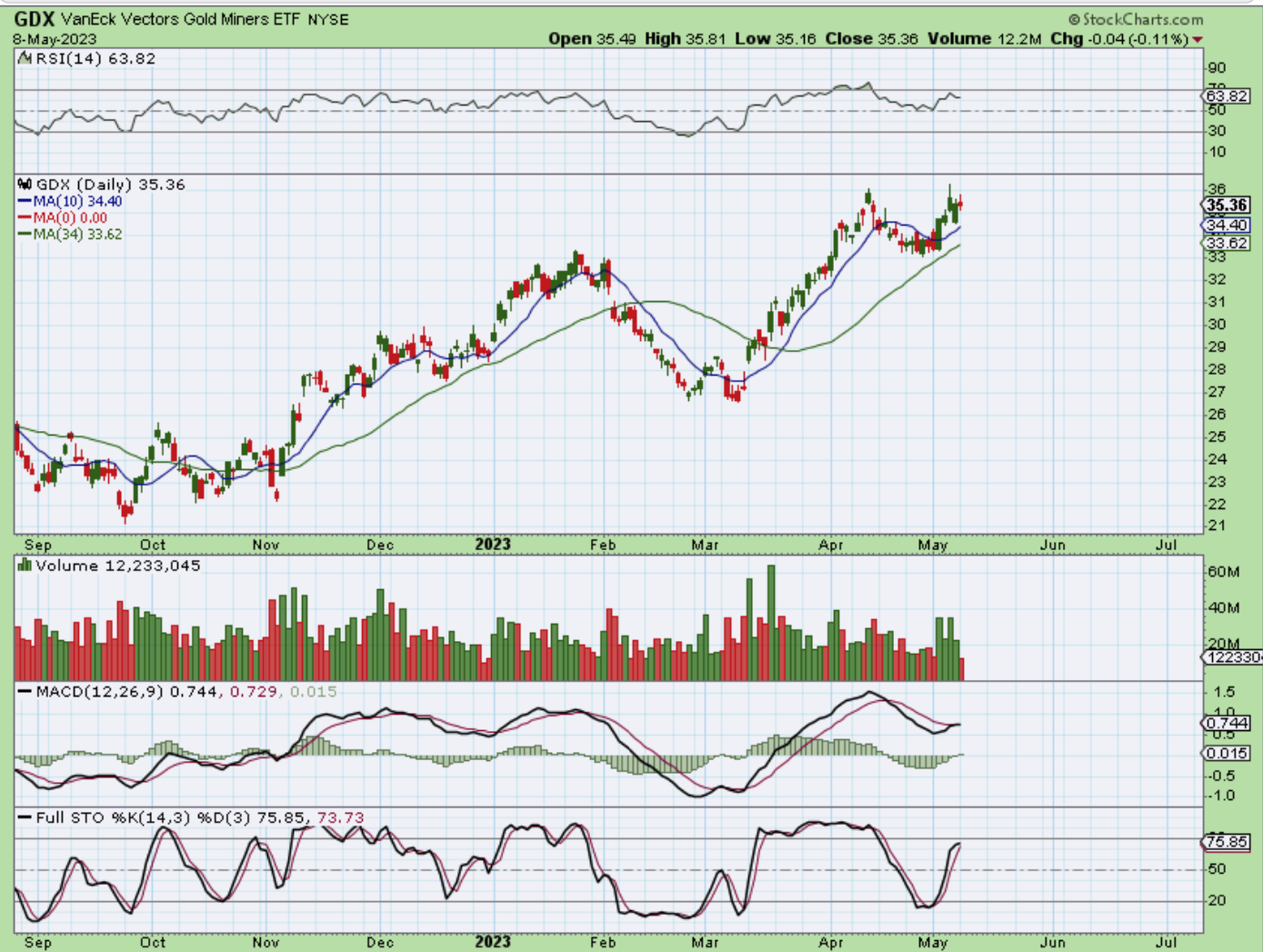Click Feb on the bottom time axis
This screenshot has width=1263, height=952.
[603, 942]
